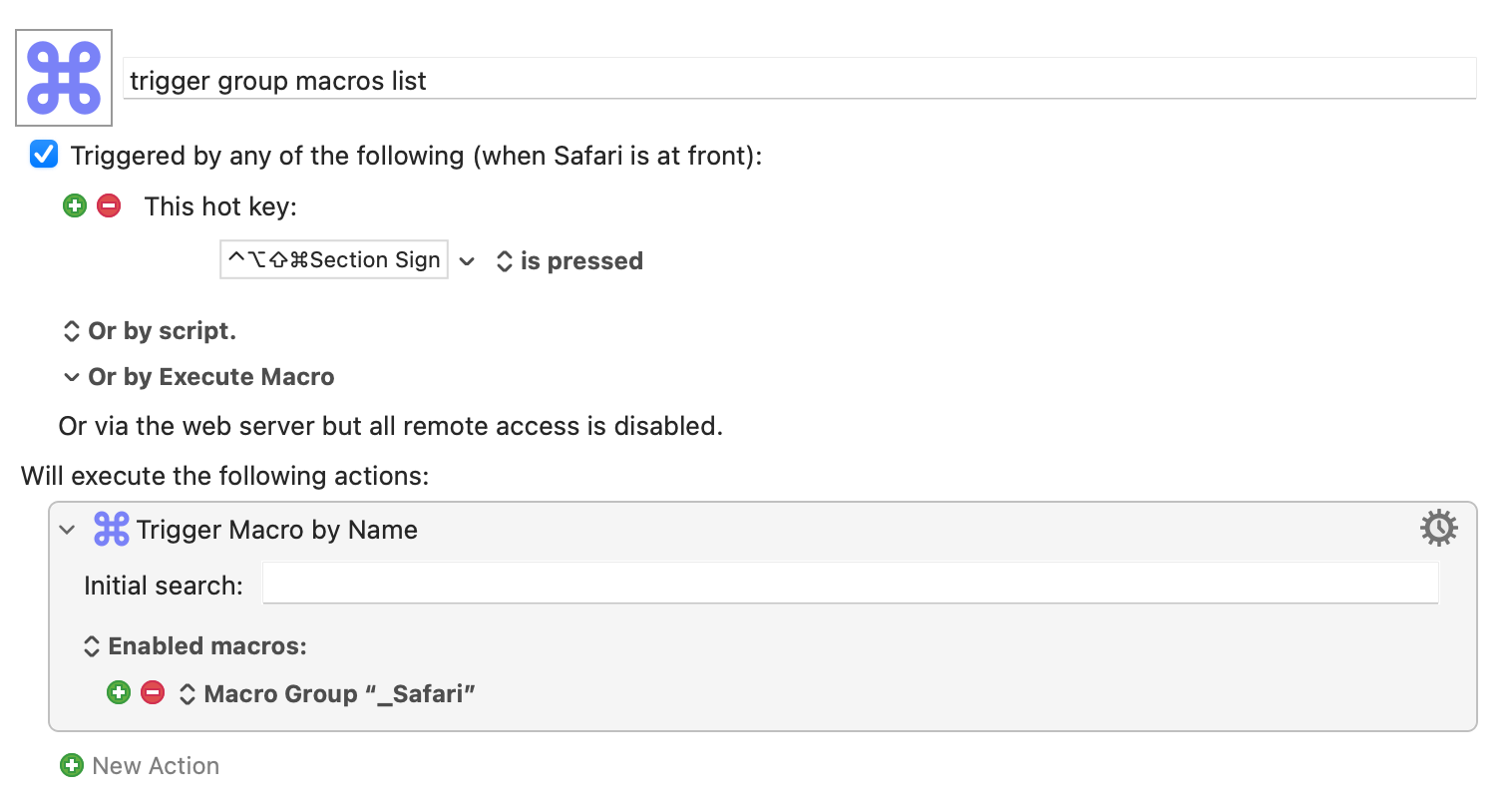This screenshot has height=804, width=1512.
Task: Open the Enabled macros popup menu
Action: (195, 646)
